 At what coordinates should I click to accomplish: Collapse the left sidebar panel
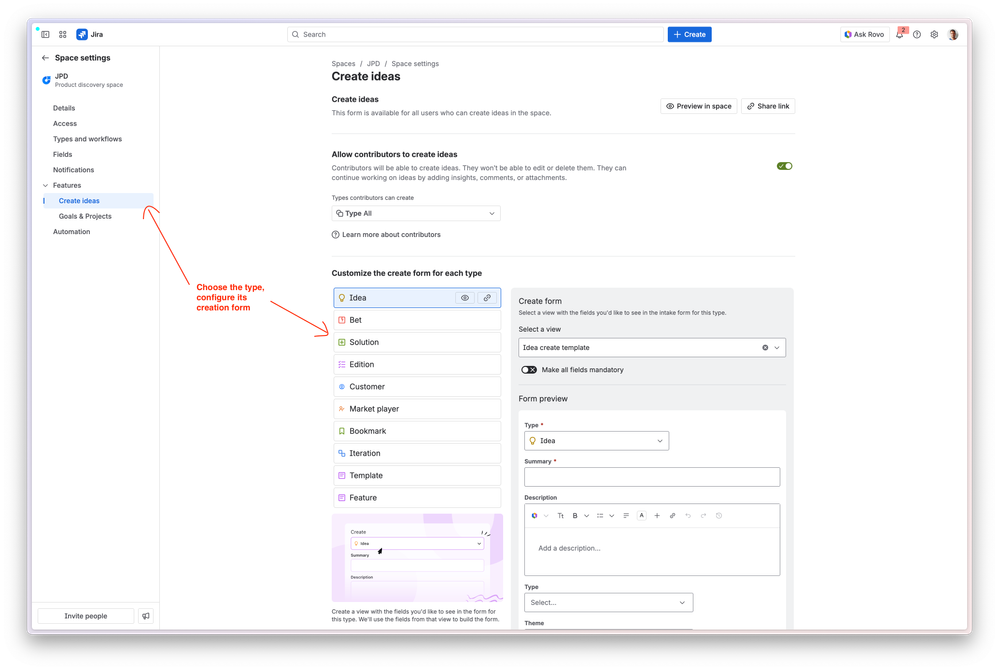[45, 34]
